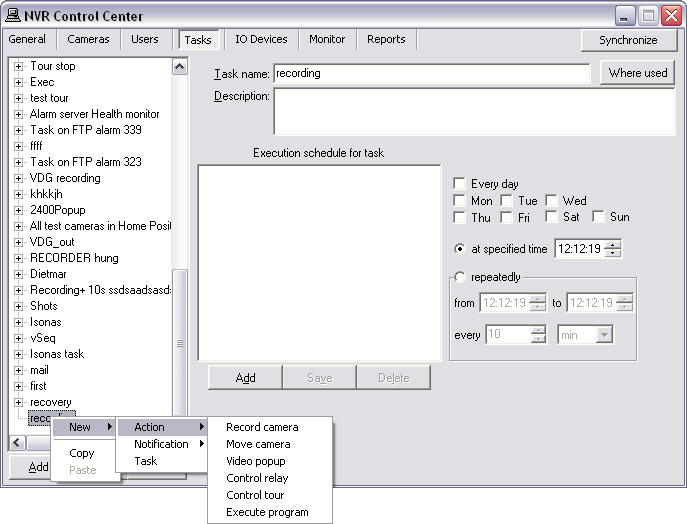This screenshot has height=524, width=687.
Task: Expand the Isonas task node
Action: point(18,354)
